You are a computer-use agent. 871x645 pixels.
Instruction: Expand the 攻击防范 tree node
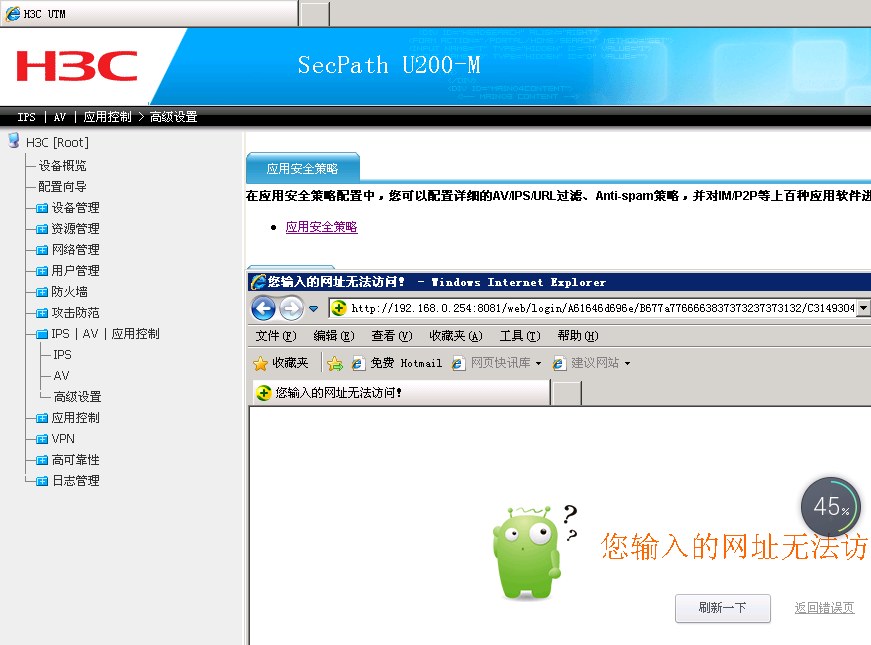click(x=42, y=313)
